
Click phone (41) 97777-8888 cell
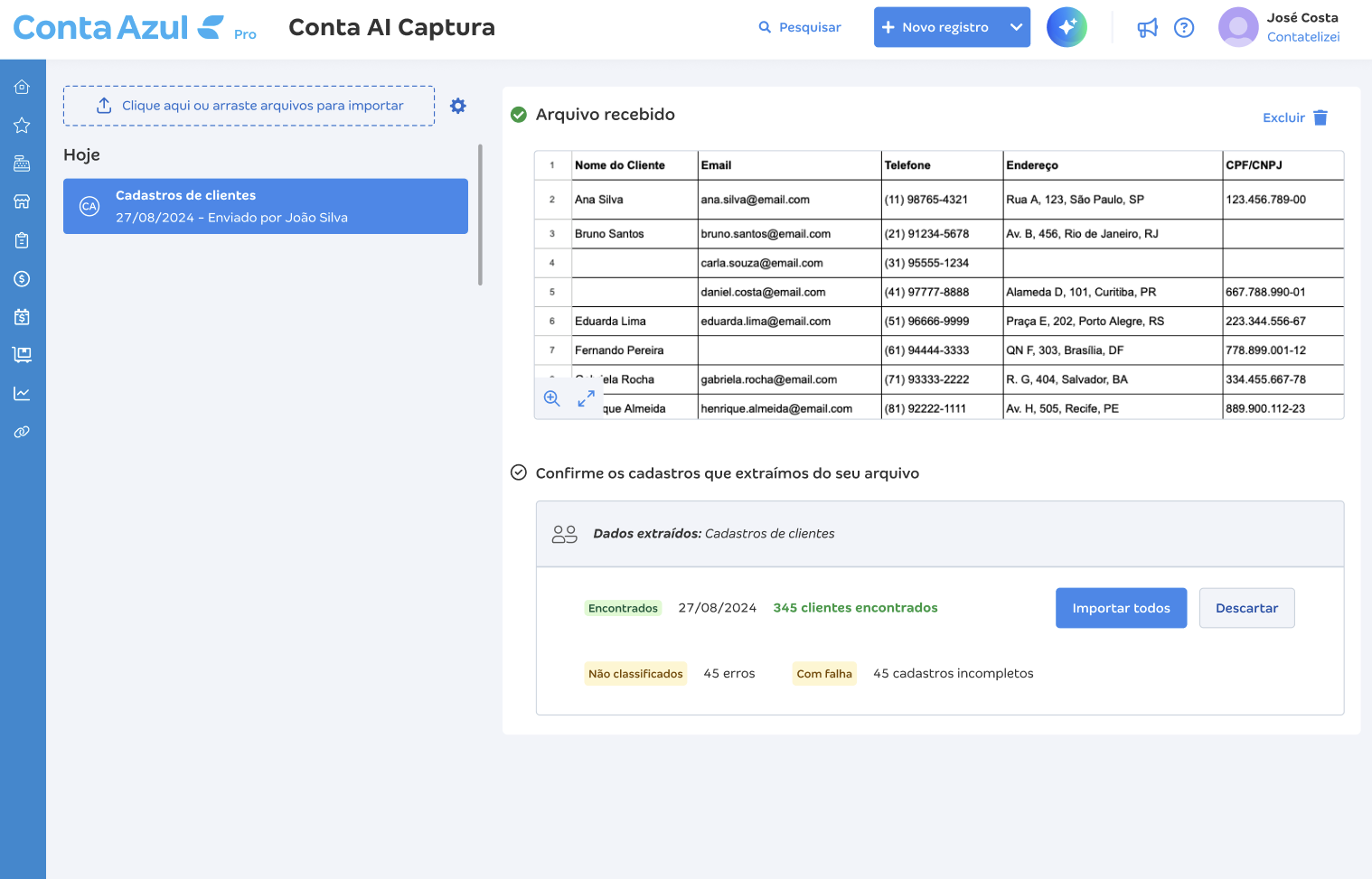pos(943,293)
